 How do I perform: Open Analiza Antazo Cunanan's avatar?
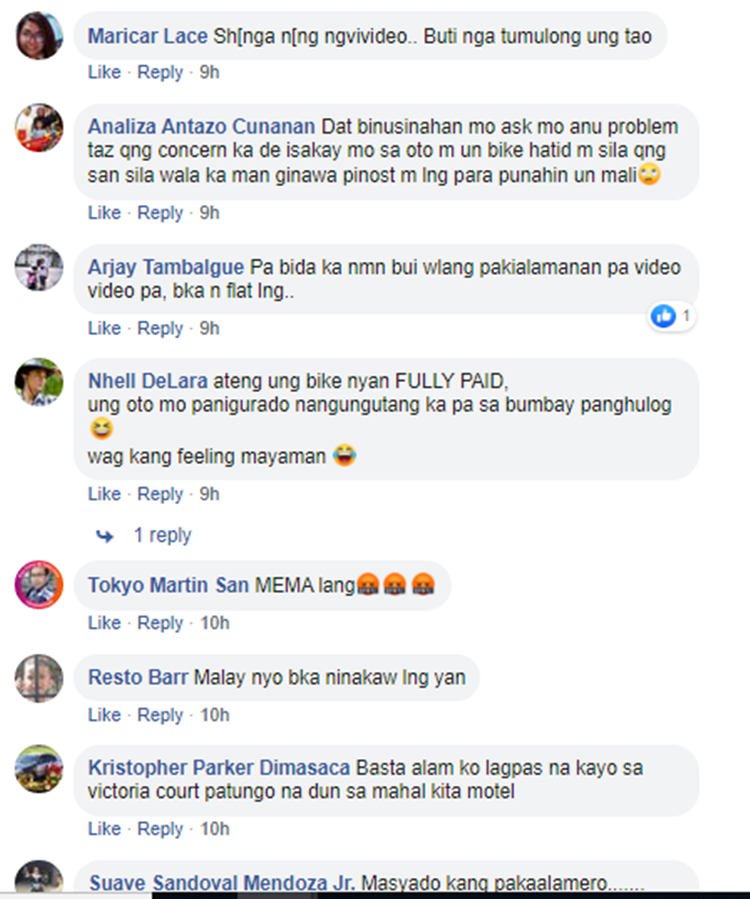click(x=39, y=127)
